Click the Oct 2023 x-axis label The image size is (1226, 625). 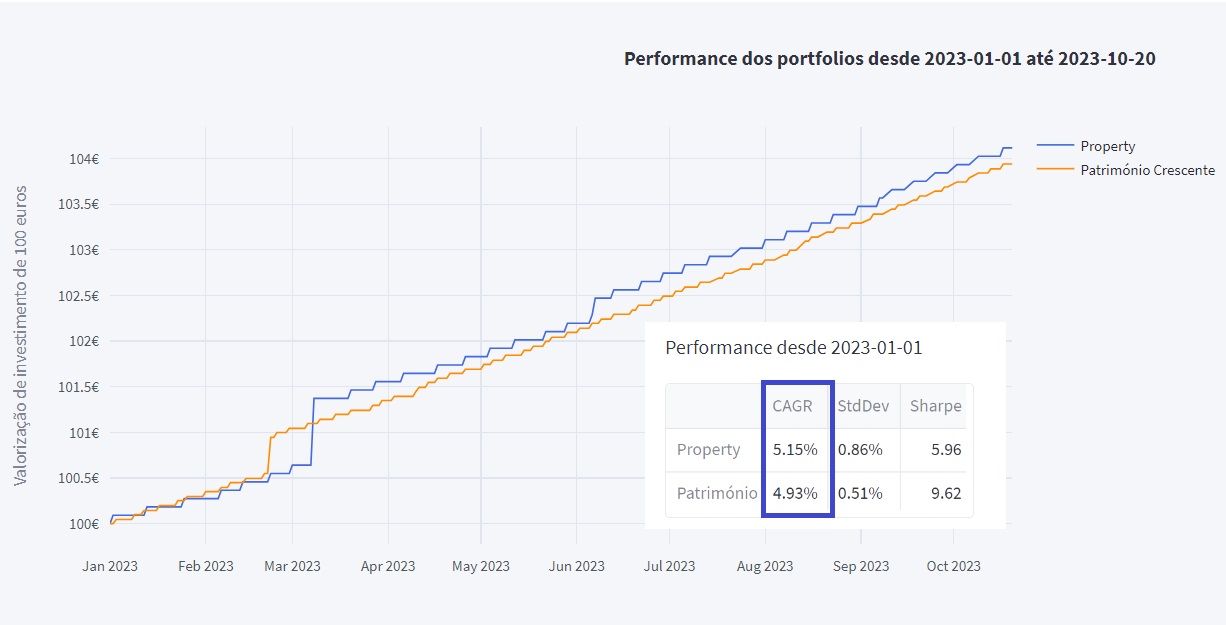tap(953, 566)
